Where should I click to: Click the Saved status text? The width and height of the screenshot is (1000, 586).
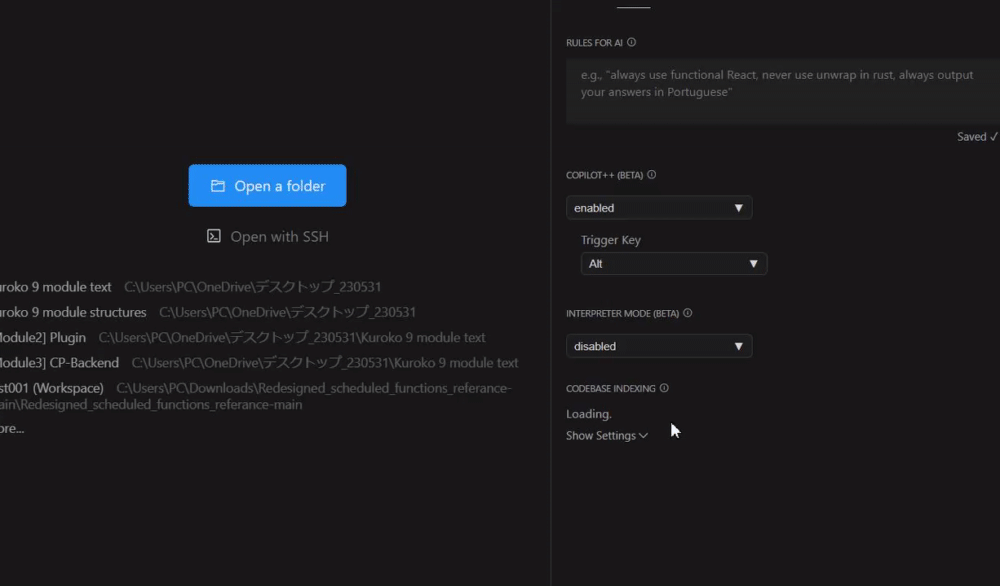pyautogui.click(x=976, y=136)
